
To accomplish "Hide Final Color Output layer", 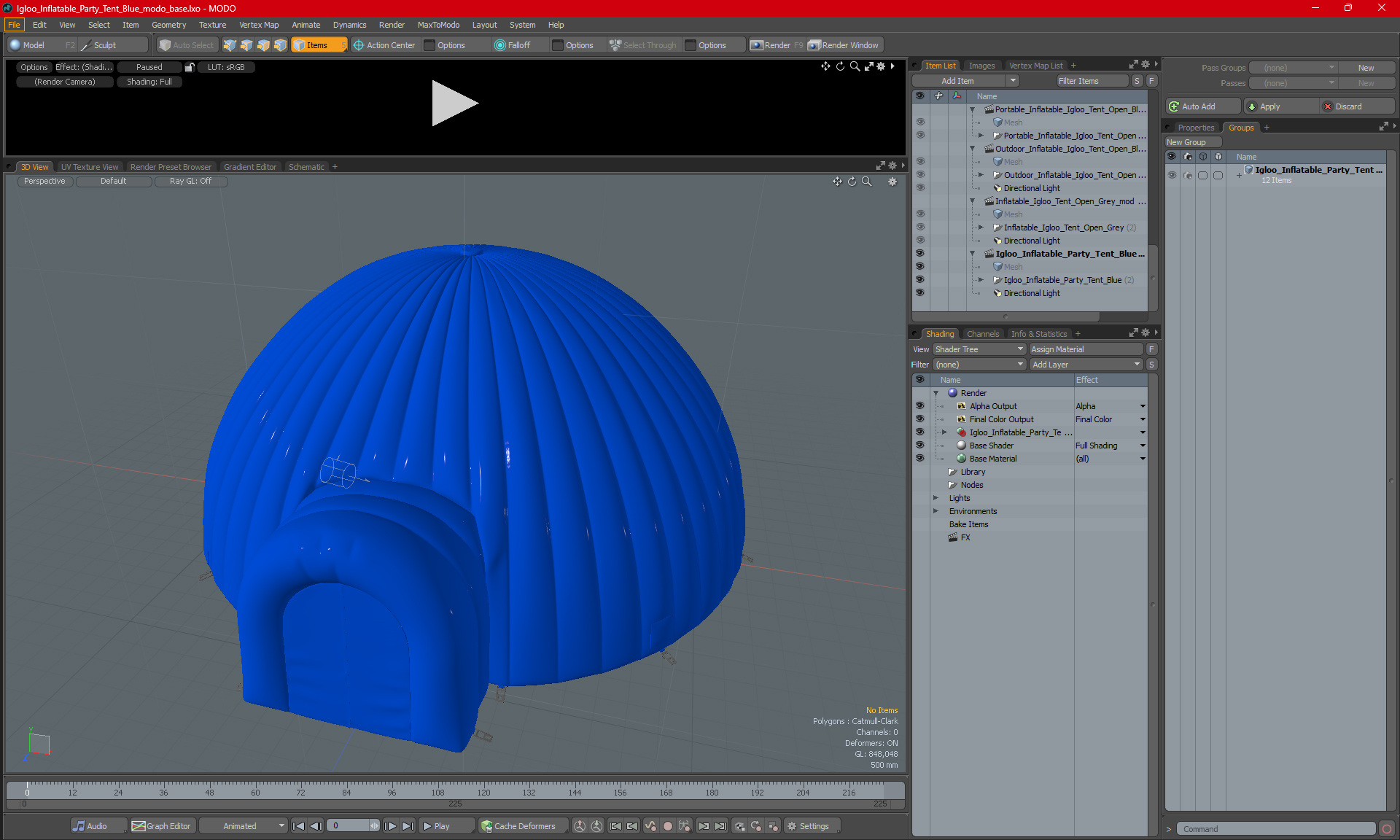I will click(919, 419).
